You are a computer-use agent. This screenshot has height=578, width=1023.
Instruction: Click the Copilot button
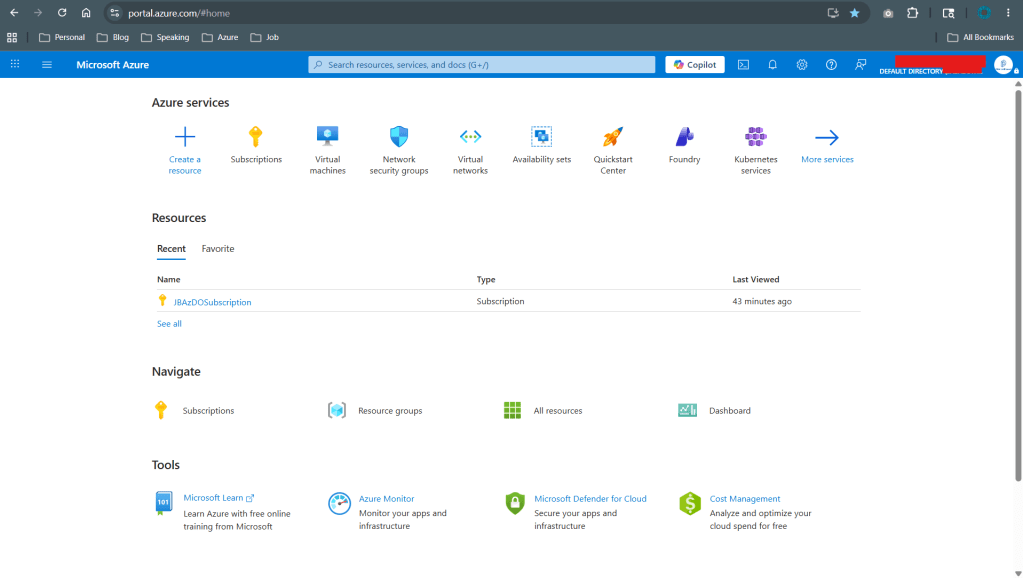tap(695, 65)
